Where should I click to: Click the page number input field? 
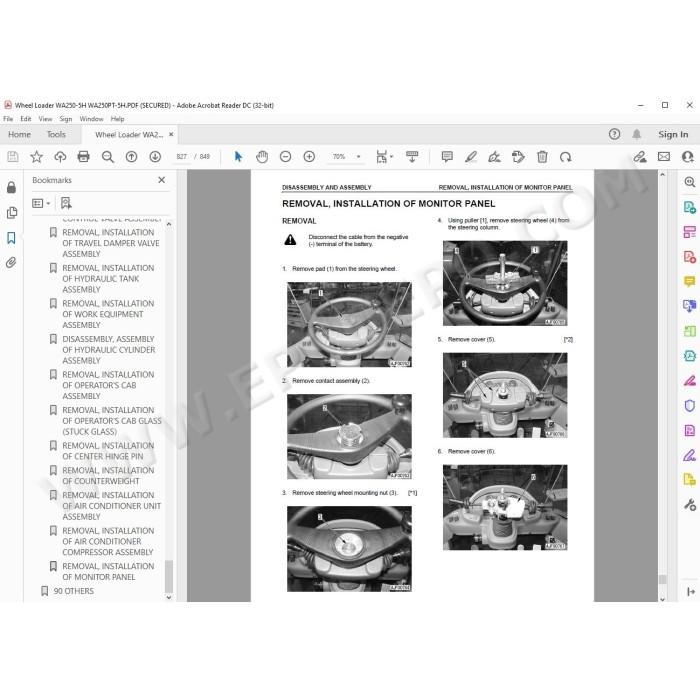point(182,157)
